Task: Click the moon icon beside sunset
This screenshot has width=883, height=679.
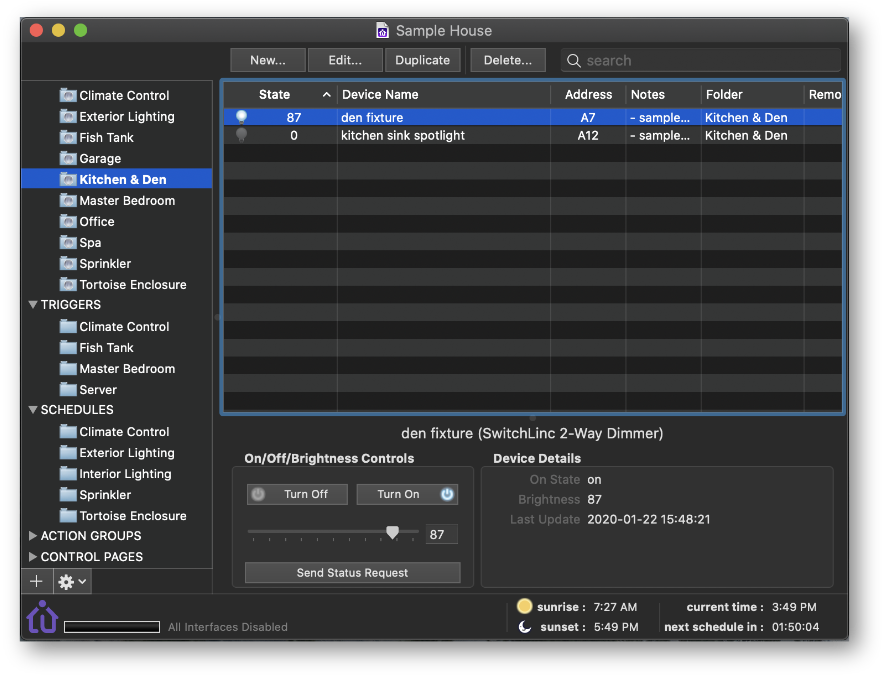Action: (524, 627)
